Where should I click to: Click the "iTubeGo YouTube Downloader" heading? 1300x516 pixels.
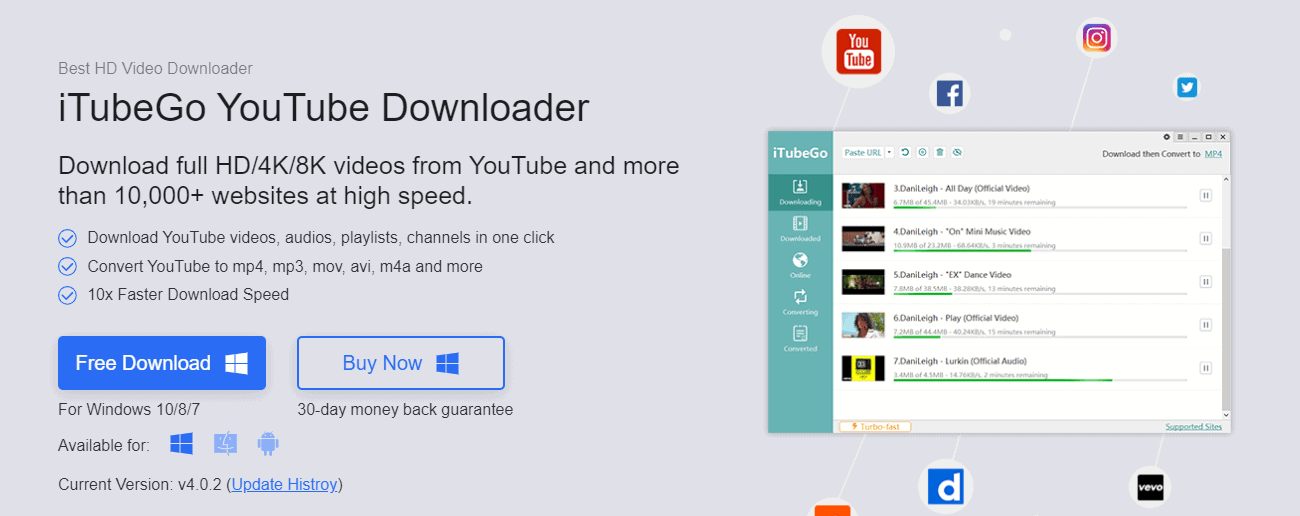point(324,108)
